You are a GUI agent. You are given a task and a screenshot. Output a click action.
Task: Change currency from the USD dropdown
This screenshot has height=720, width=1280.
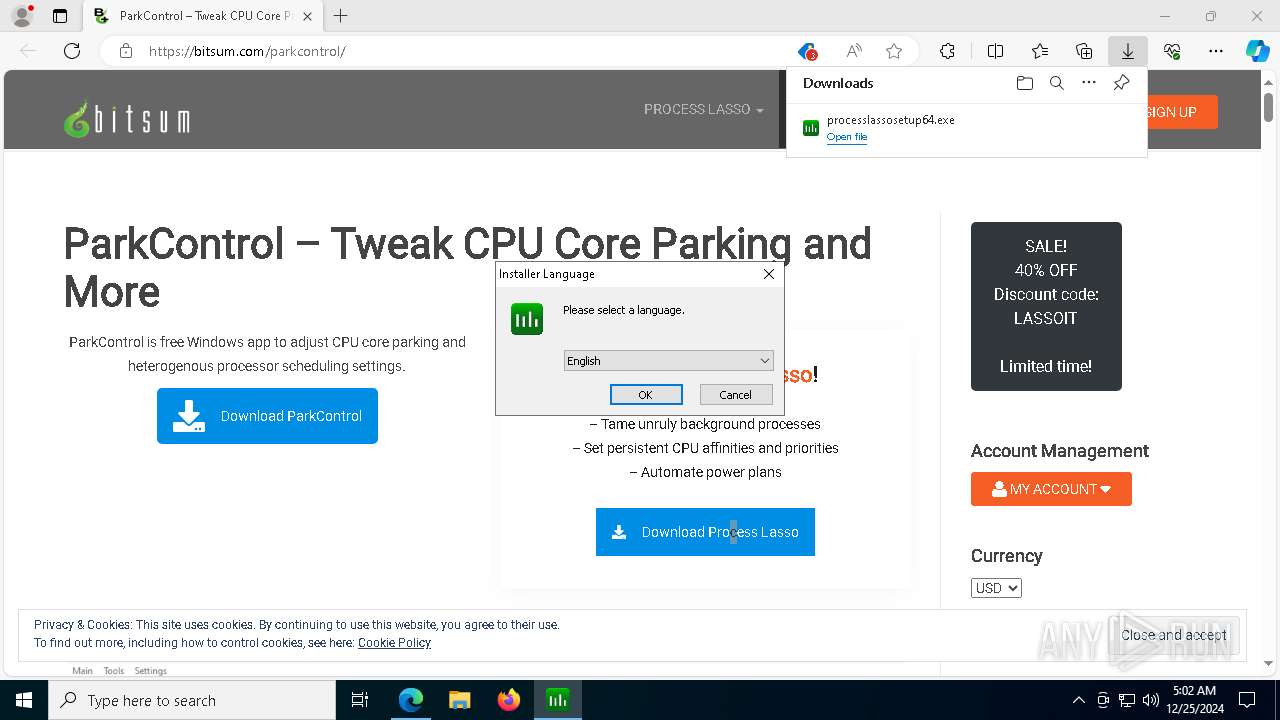(x=996, y=588)
